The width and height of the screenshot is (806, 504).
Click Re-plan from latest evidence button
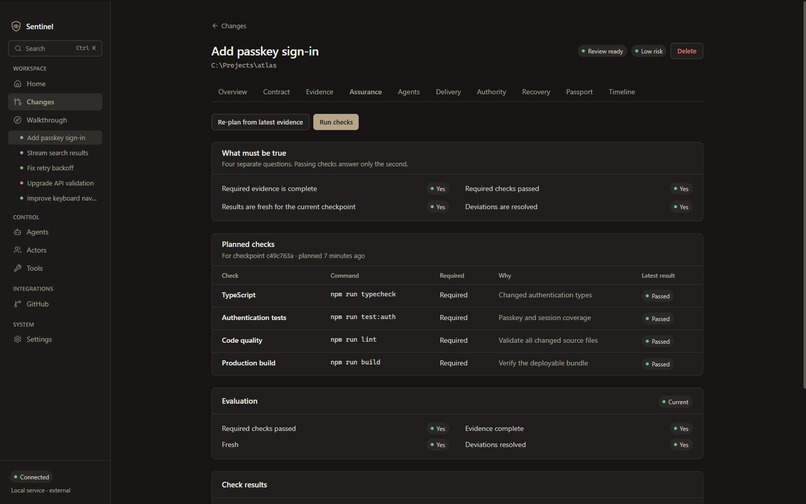coord(260,122)
